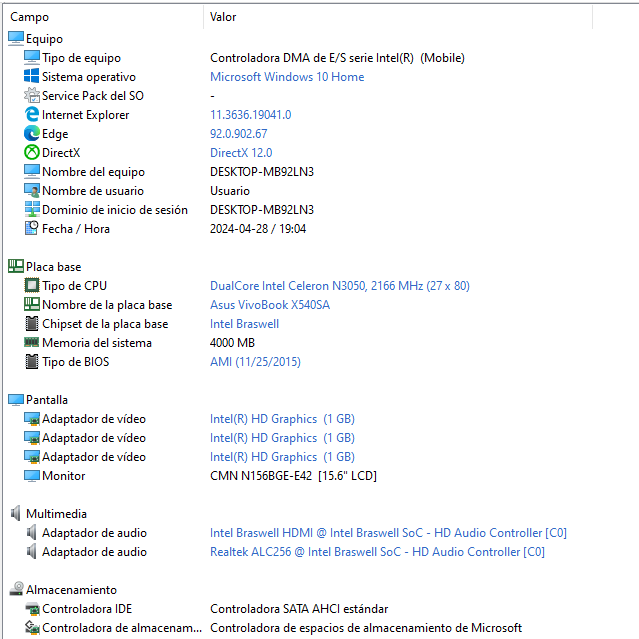Open the Edge version 92.0.902.67 link
Screen dimensions: 639x639
pyautogui.click(x=238, y=134)
